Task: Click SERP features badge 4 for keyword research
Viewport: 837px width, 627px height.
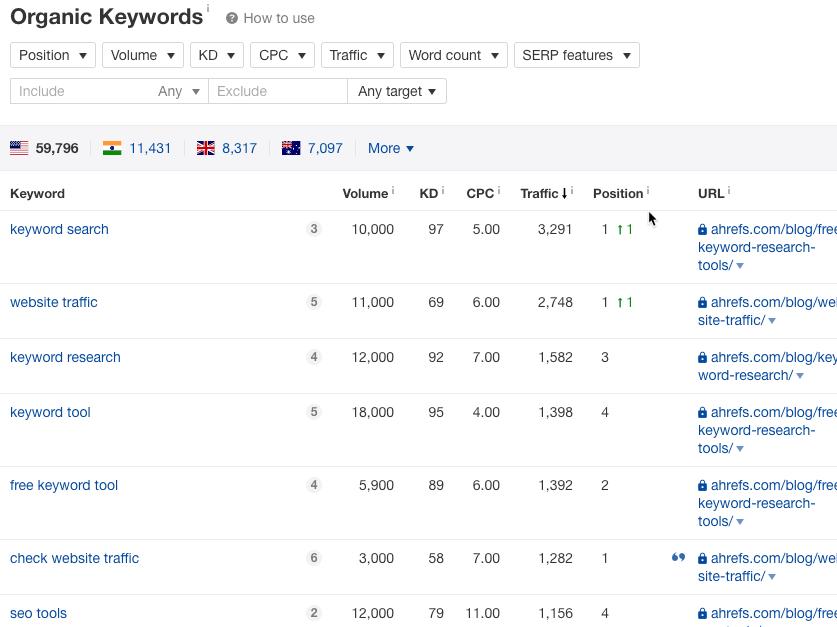Action: 314,357
